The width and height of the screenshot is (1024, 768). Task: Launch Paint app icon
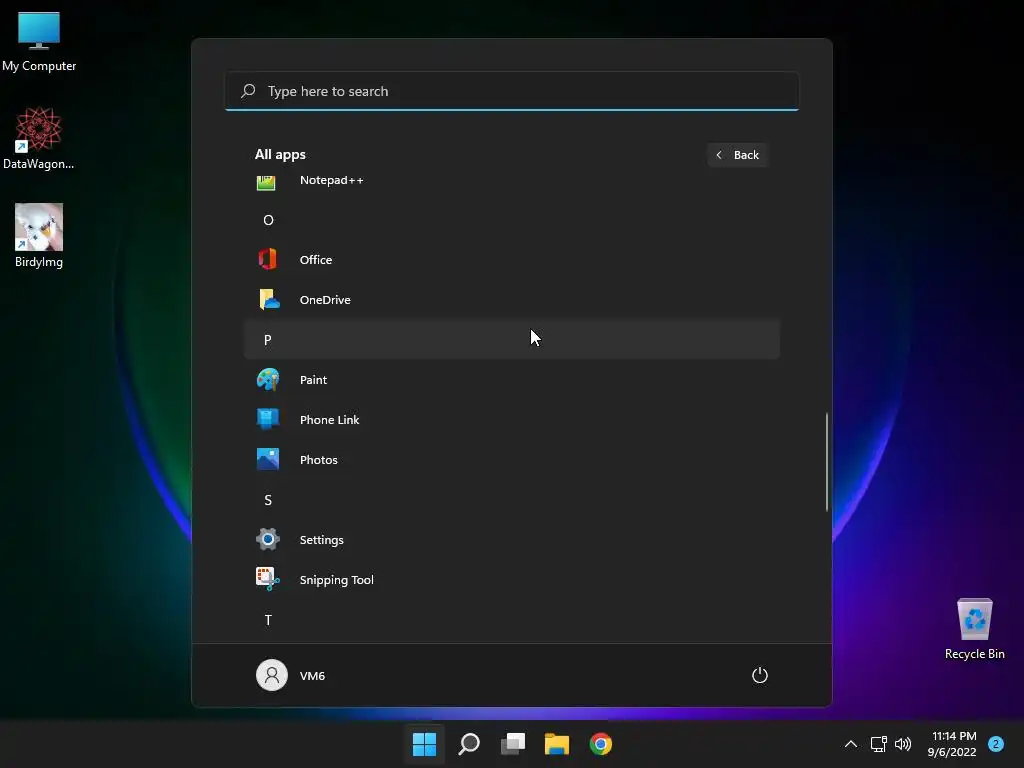point(268,379)
